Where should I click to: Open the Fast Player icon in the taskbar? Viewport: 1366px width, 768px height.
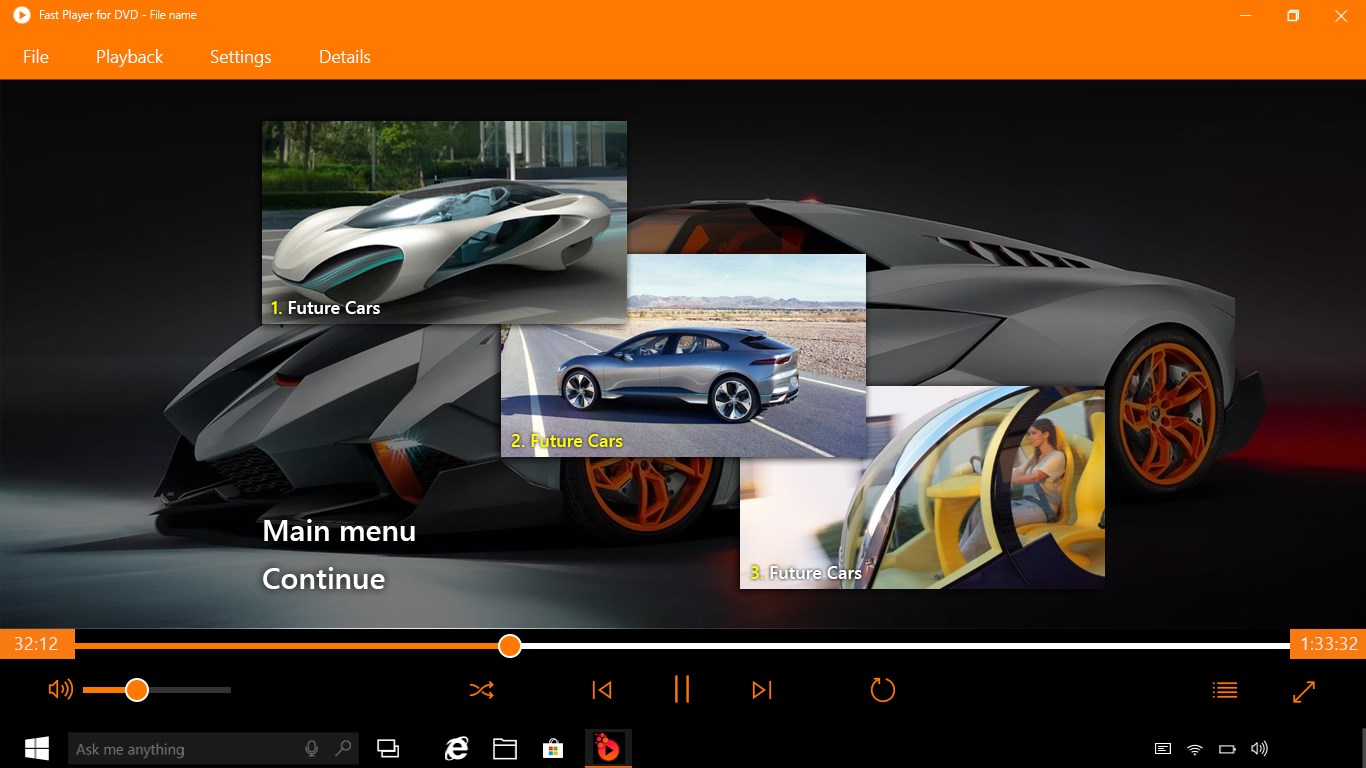pyautogui.click(x=607, y=748)
